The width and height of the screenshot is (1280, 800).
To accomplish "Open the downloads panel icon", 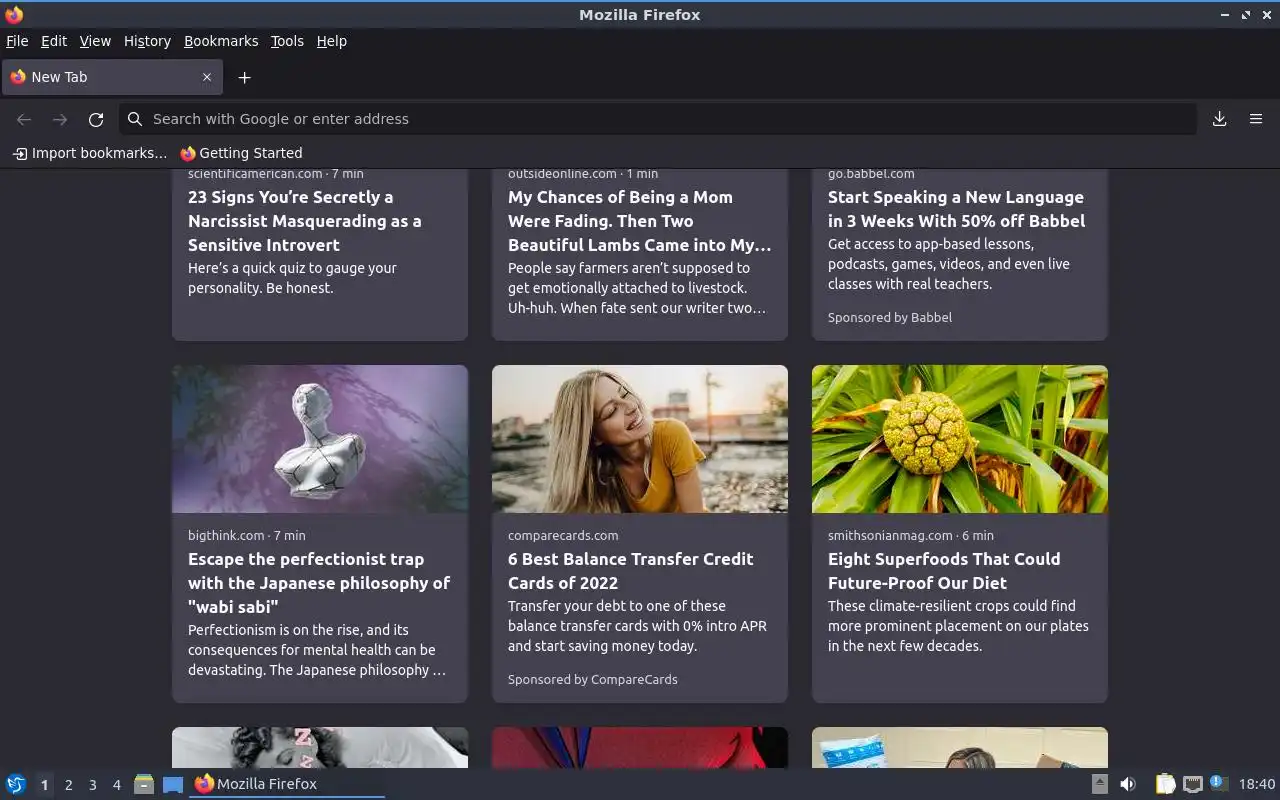I will [1219, 119].
